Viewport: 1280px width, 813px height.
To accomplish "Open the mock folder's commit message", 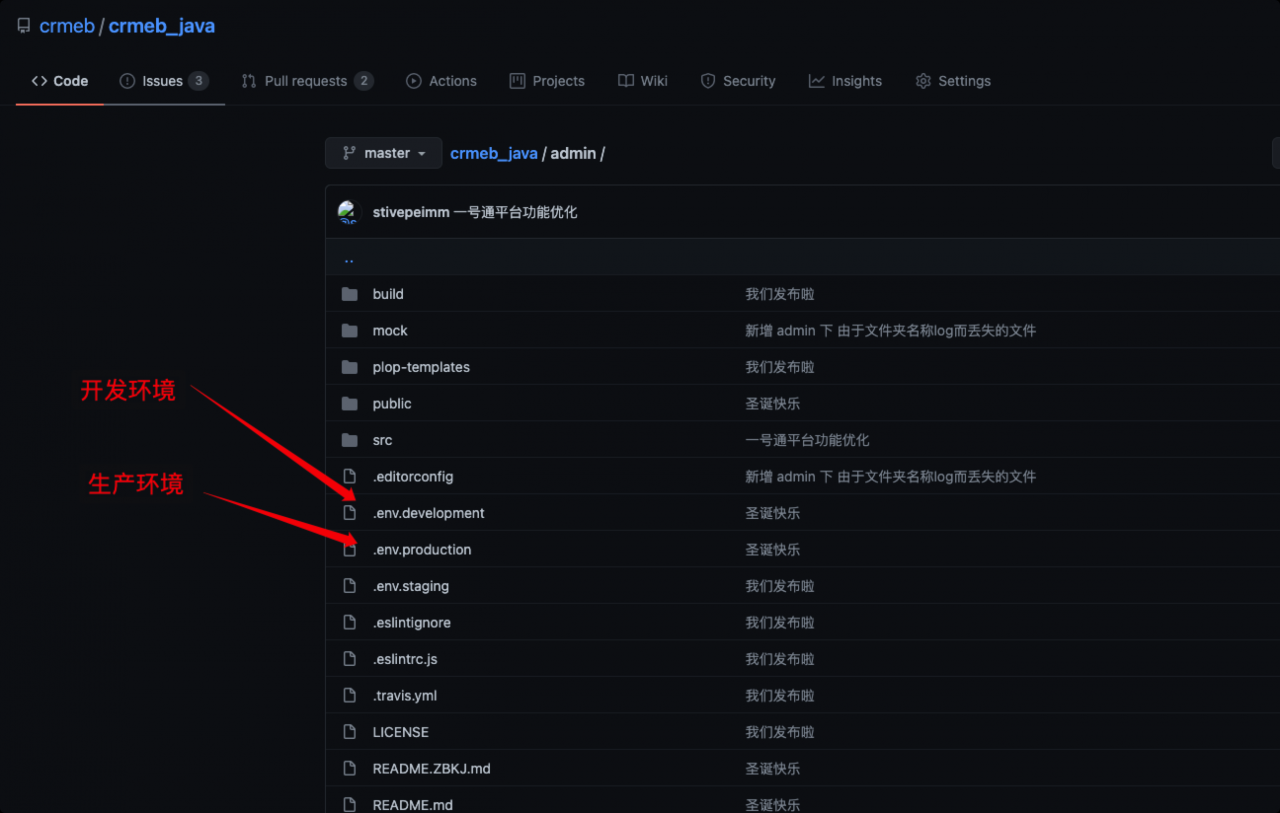I will coord(890,331).
